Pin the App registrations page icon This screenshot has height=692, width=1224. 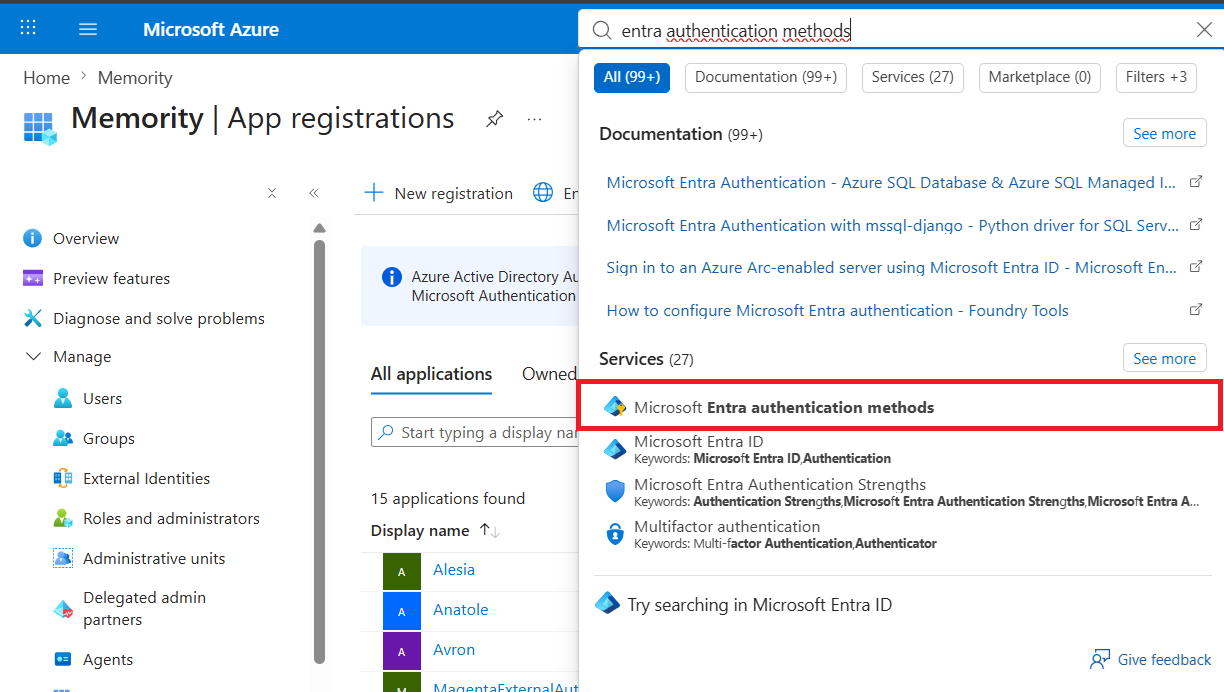click(x=494, y=119)
